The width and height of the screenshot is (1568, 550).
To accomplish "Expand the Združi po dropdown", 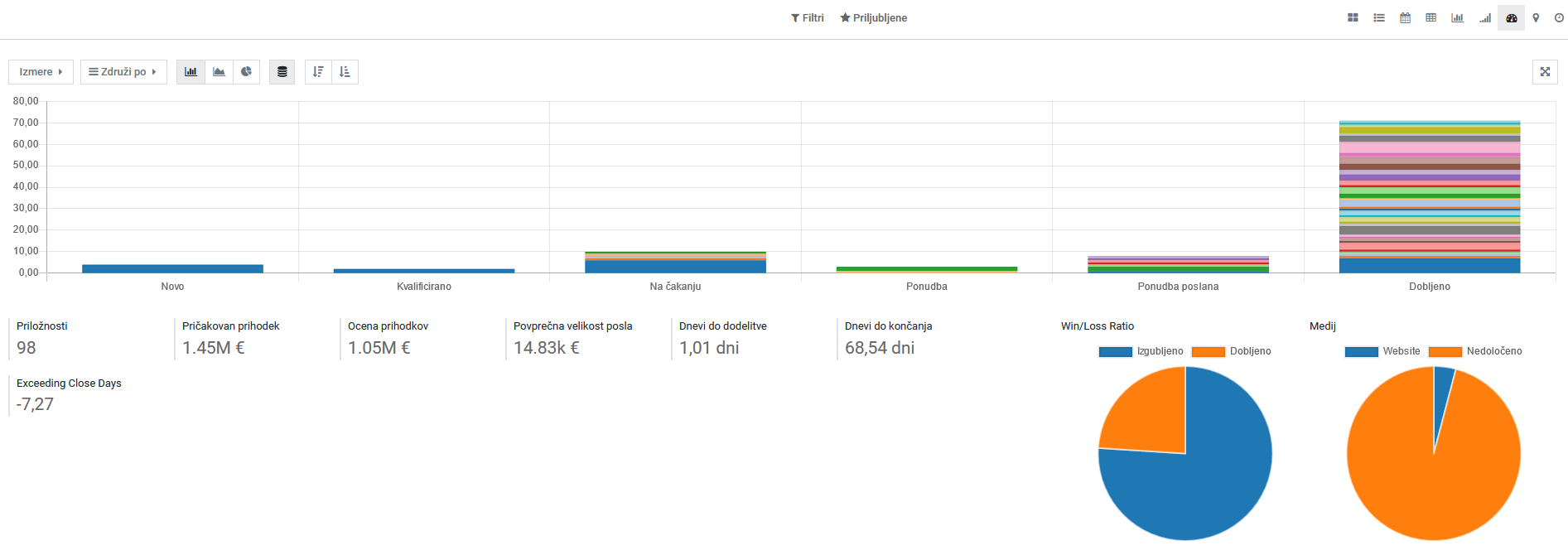I will (123, 72).
